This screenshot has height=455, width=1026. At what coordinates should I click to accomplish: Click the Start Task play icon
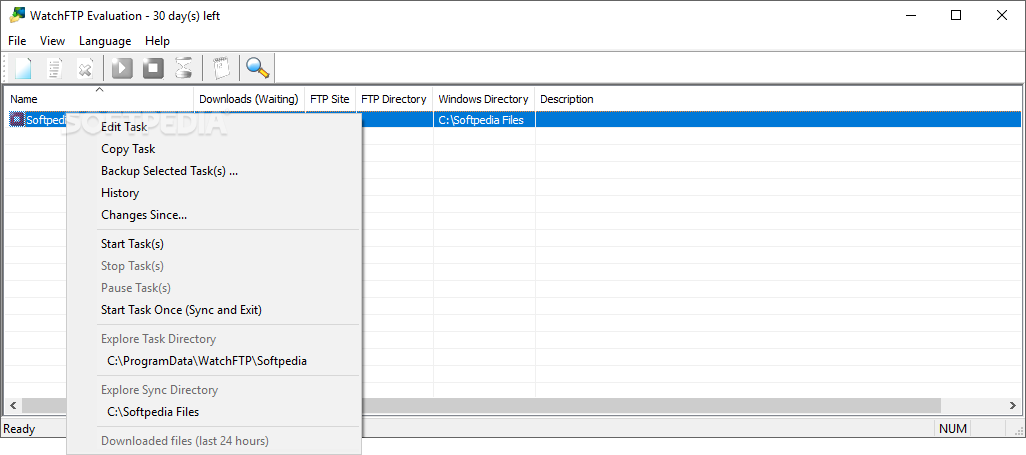(x=122, y=67)
